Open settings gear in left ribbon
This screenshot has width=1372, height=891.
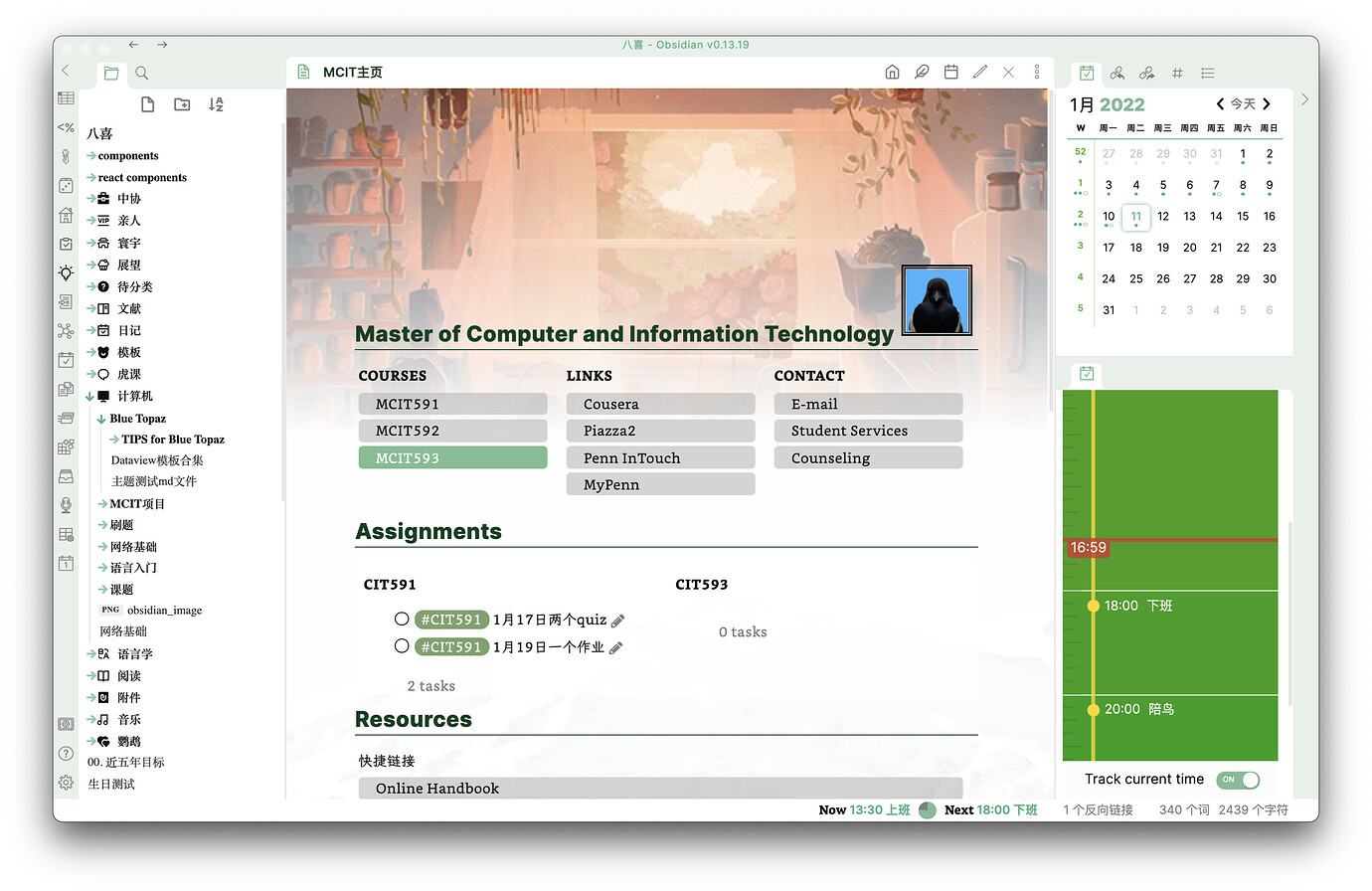pos(66,783)
